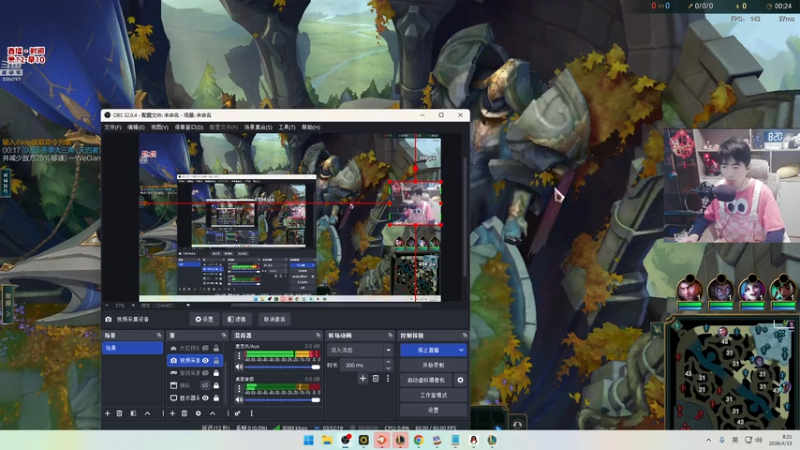The height and width of the screenshot is (450, 800).
Task: Open preview scaling dropdown below canvas
Action: pos(188,306)
